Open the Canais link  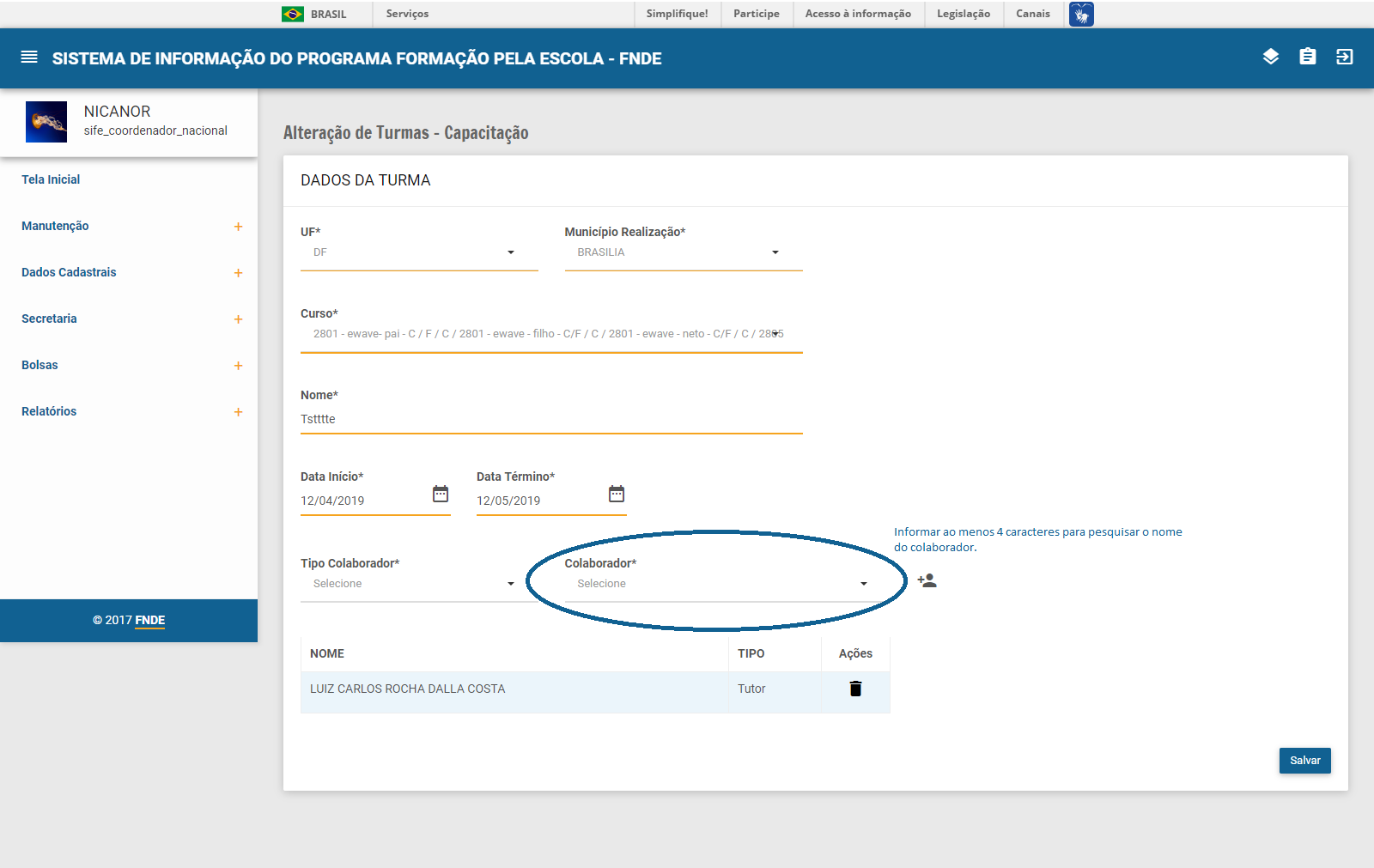pyautogui.click(x=1033, y=14)
